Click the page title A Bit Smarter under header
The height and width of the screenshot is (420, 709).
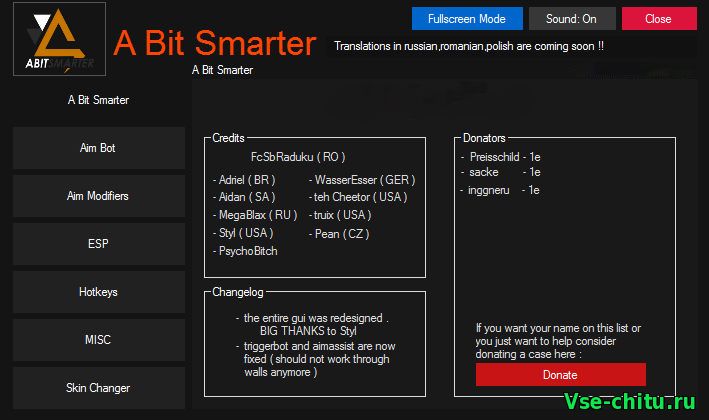click(222, 70)
